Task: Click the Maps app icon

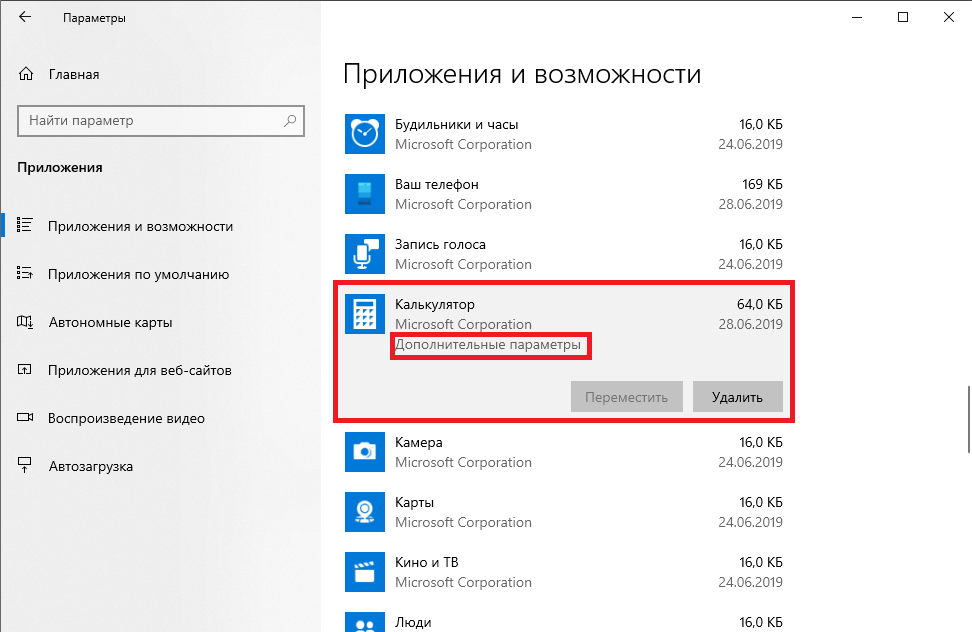Action: click(x=364, y=512)
